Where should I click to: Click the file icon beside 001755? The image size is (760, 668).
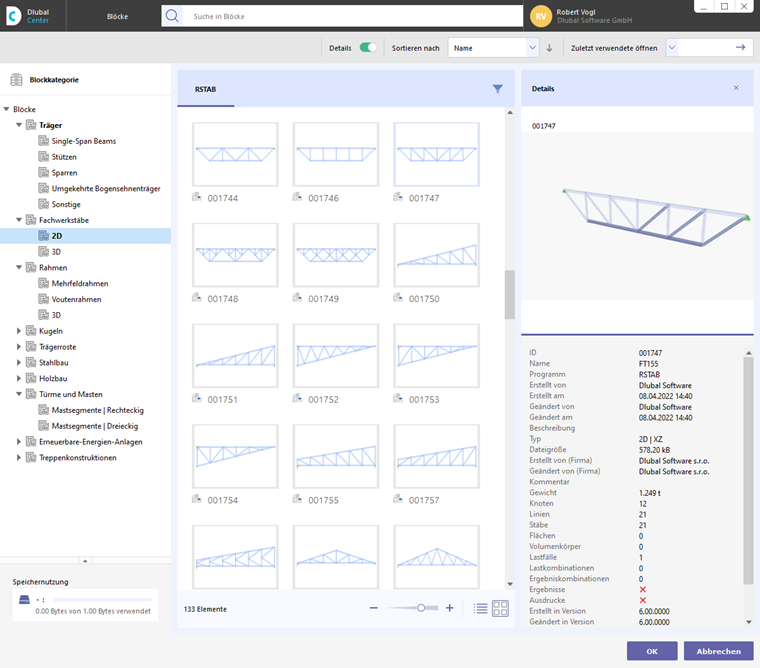click(297, 499)
